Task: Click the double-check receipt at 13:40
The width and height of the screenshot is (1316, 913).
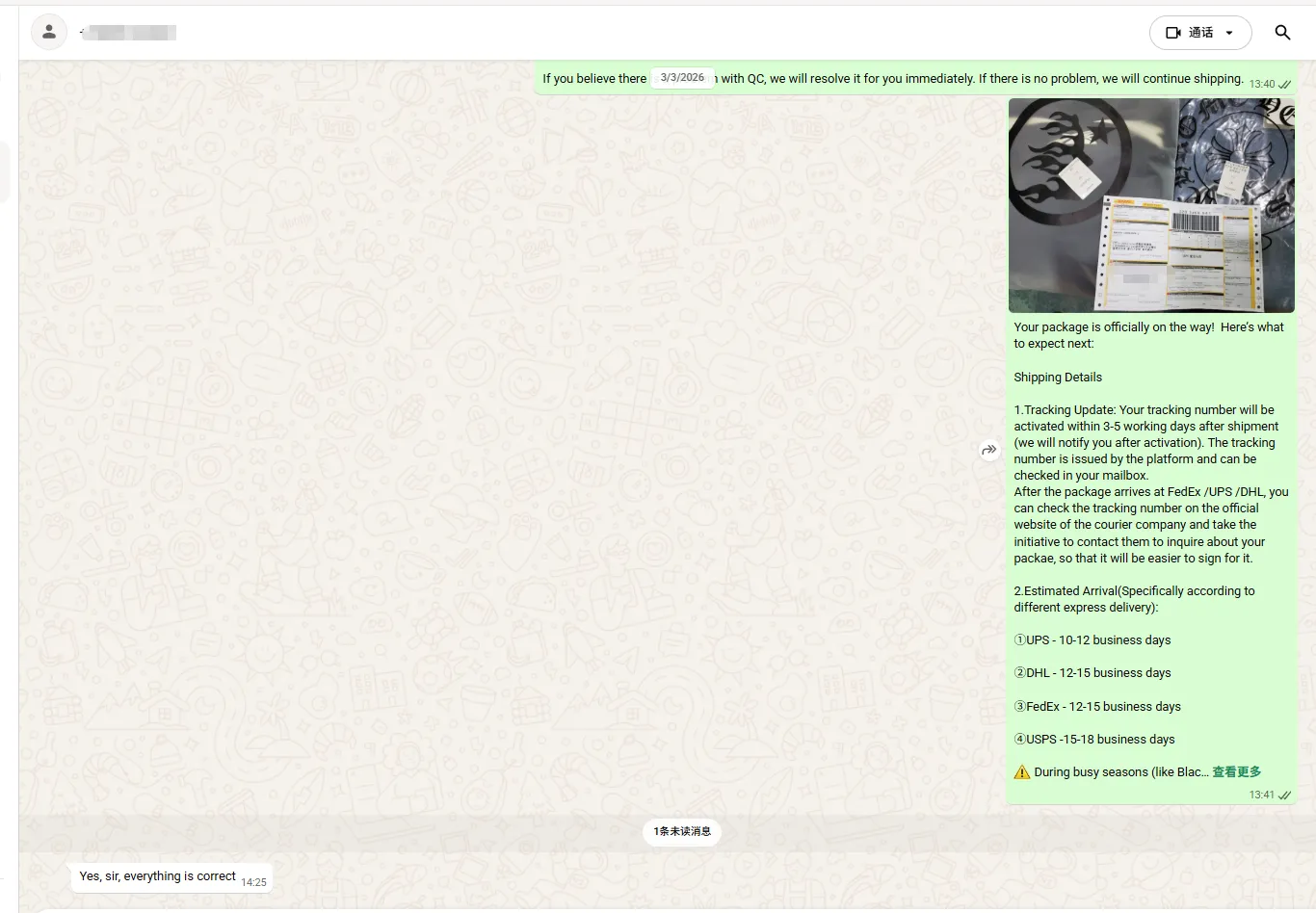Action: coord(1284,85)
